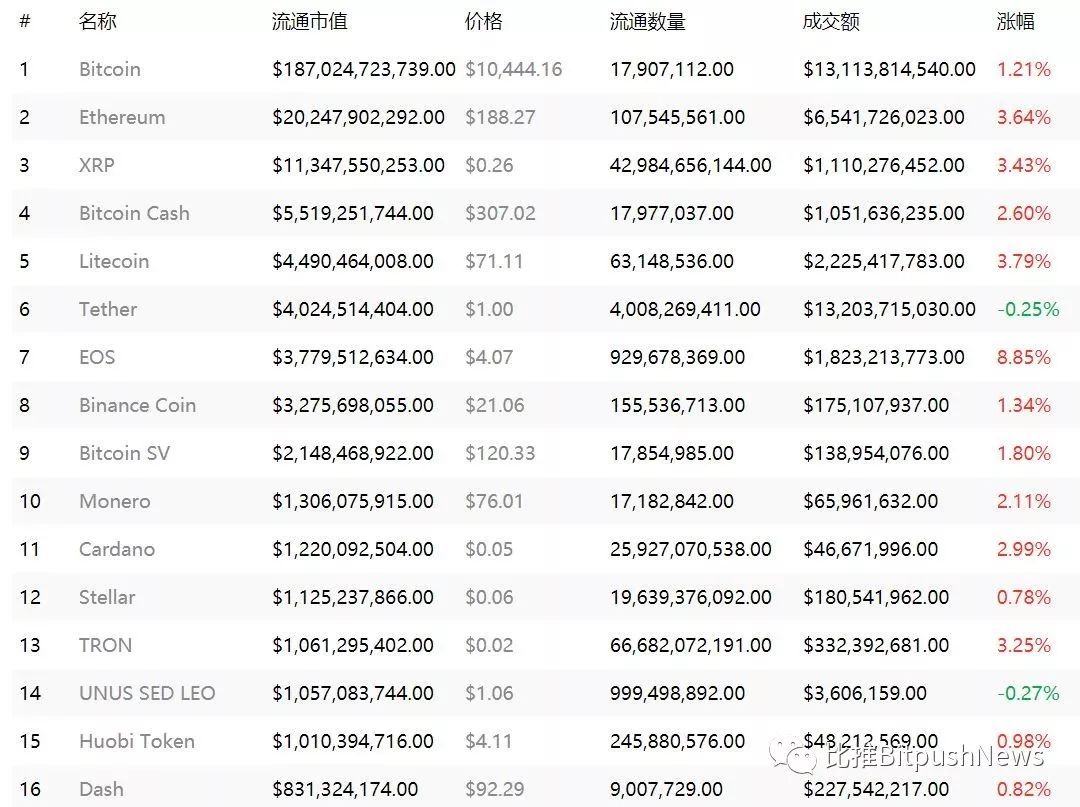Click the Dash coin link
Viewport: 1080px width, 807px height.
coord(101,789)
